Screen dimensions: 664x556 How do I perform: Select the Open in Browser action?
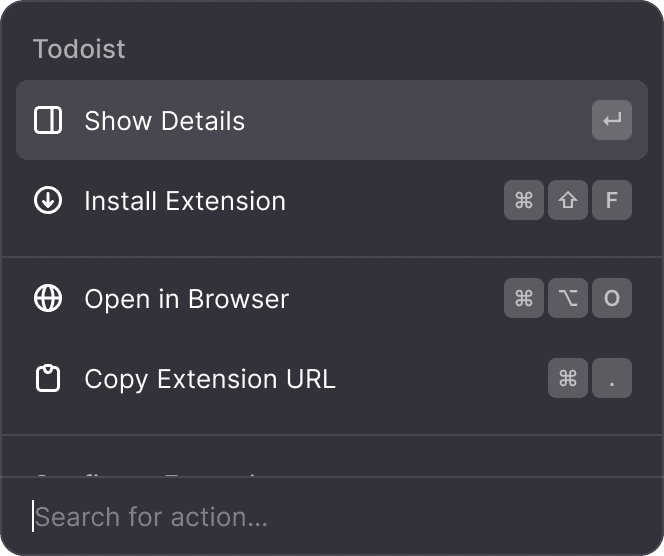(x=187, y=299)
